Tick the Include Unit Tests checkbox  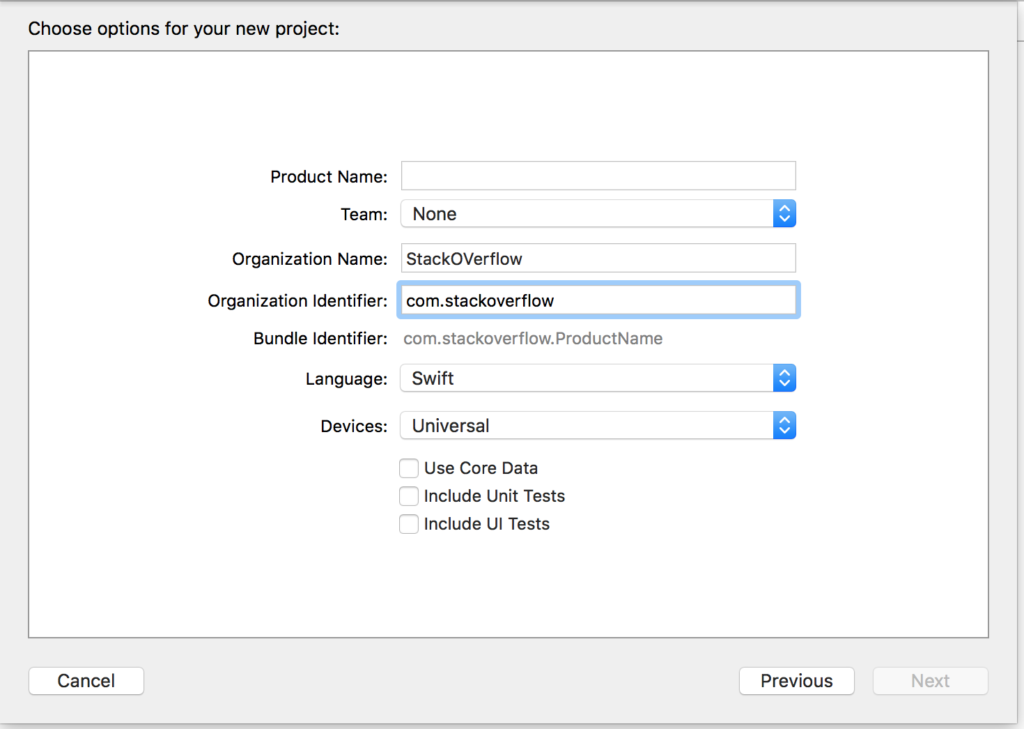pos(409,496)
